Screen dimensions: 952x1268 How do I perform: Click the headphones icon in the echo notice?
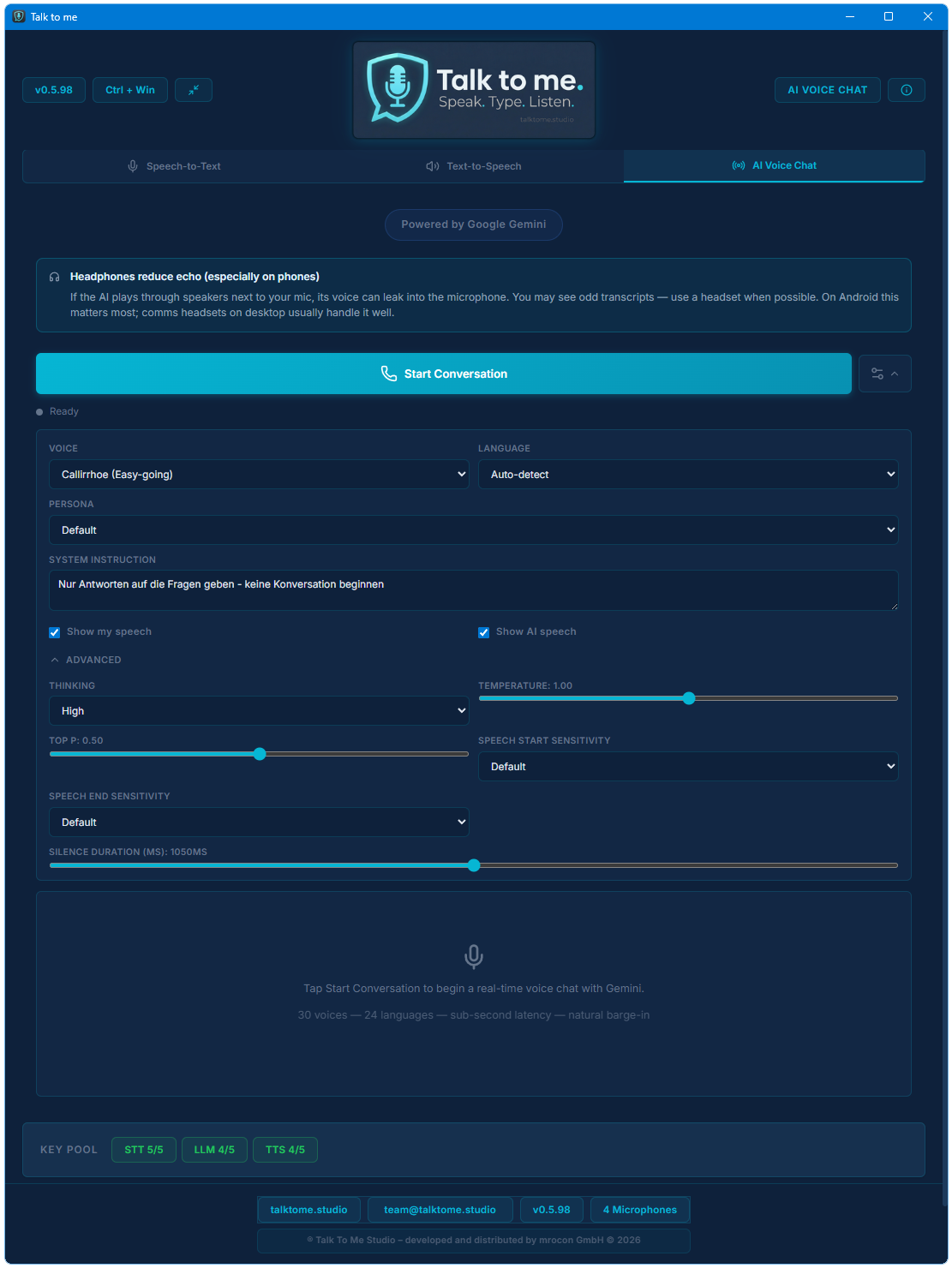pos(54,277)
